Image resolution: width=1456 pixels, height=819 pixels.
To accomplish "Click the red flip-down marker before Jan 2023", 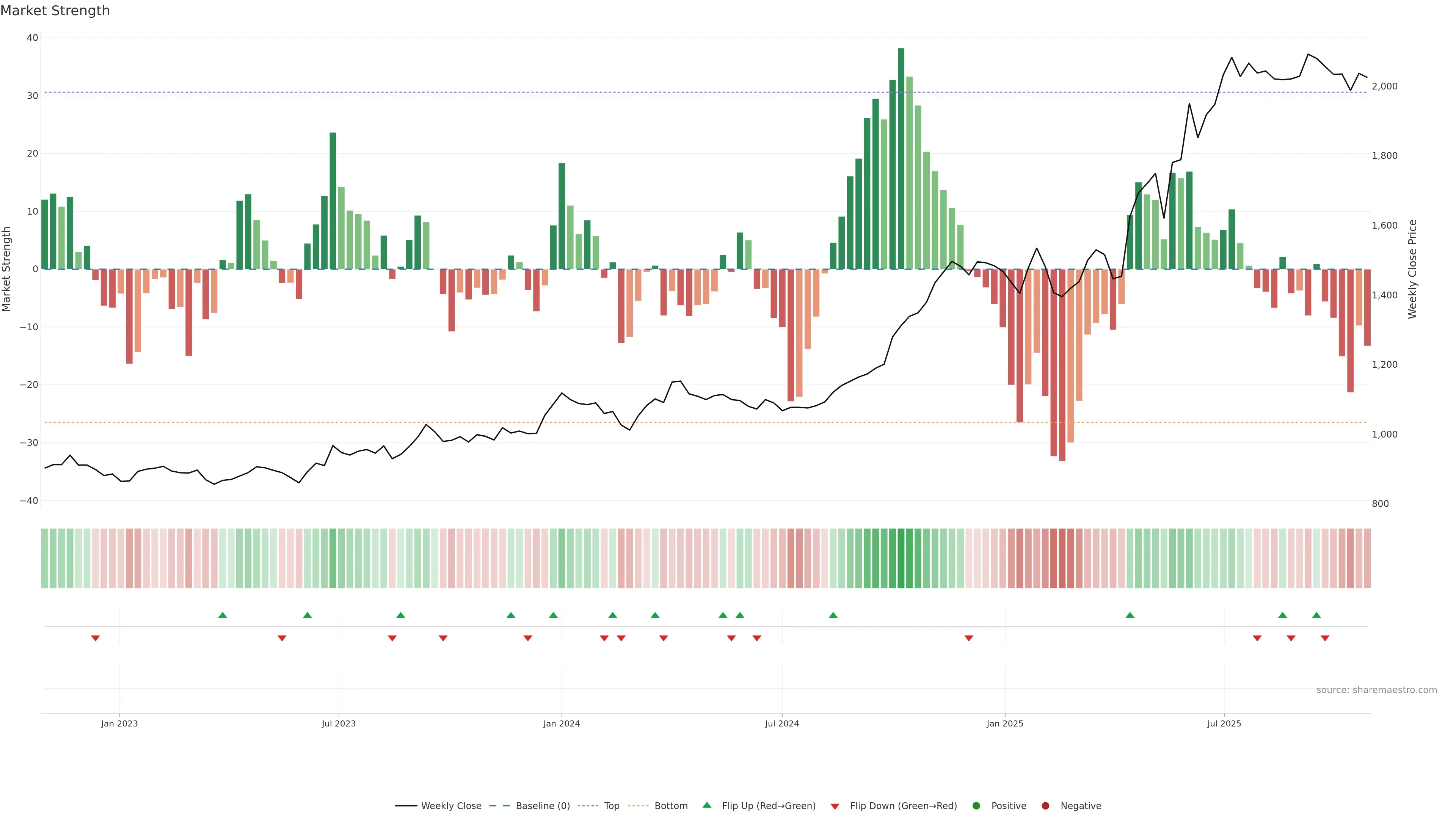I will click(x=96, y=638).
